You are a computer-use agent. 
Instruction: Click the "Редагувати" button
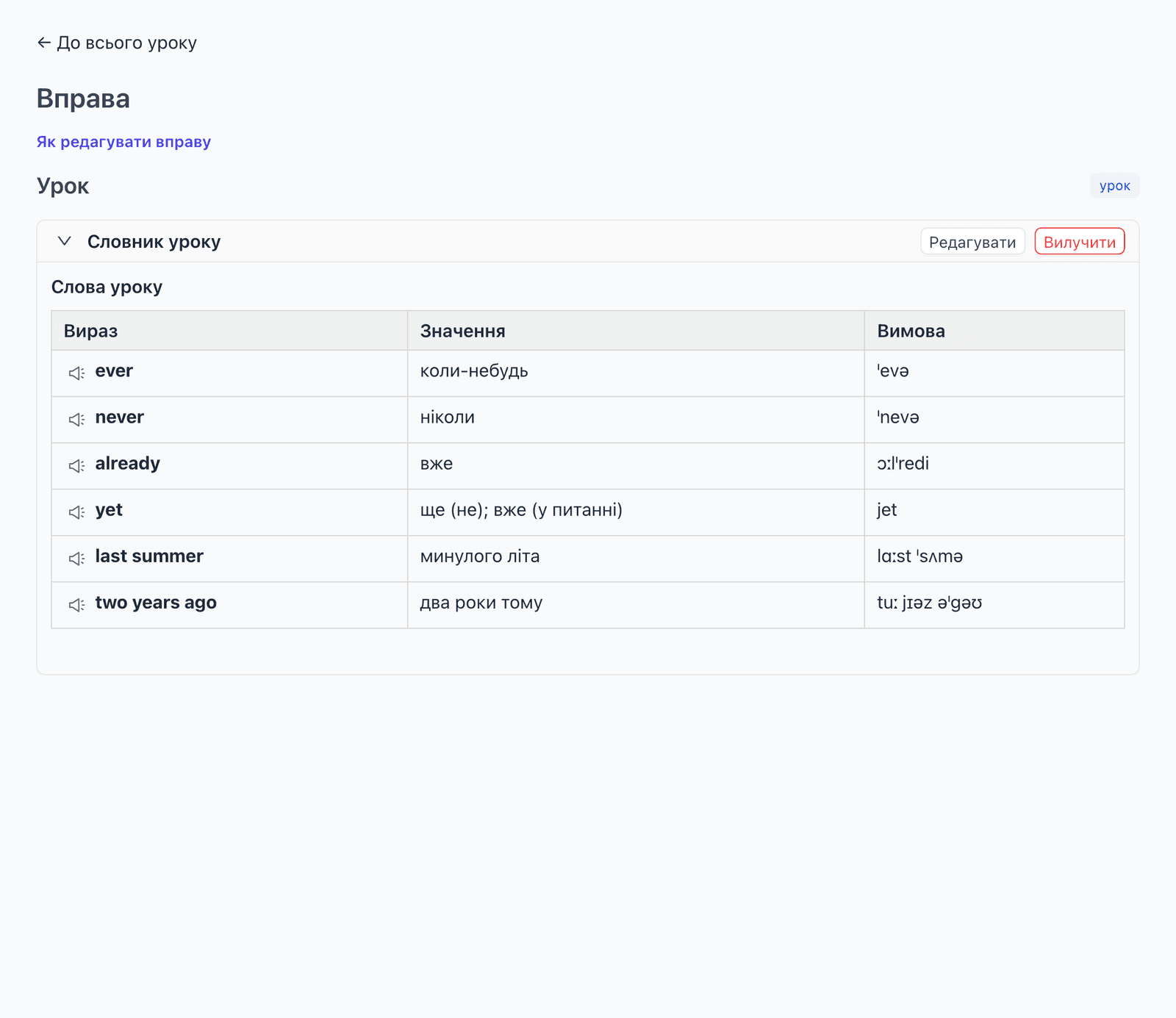[972, 242]
